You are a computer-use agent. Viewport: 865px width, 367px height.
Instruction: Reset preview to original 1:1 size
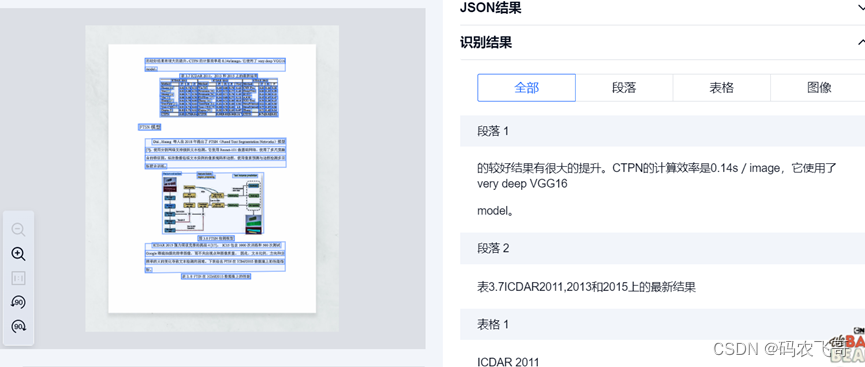pos(18,278)
